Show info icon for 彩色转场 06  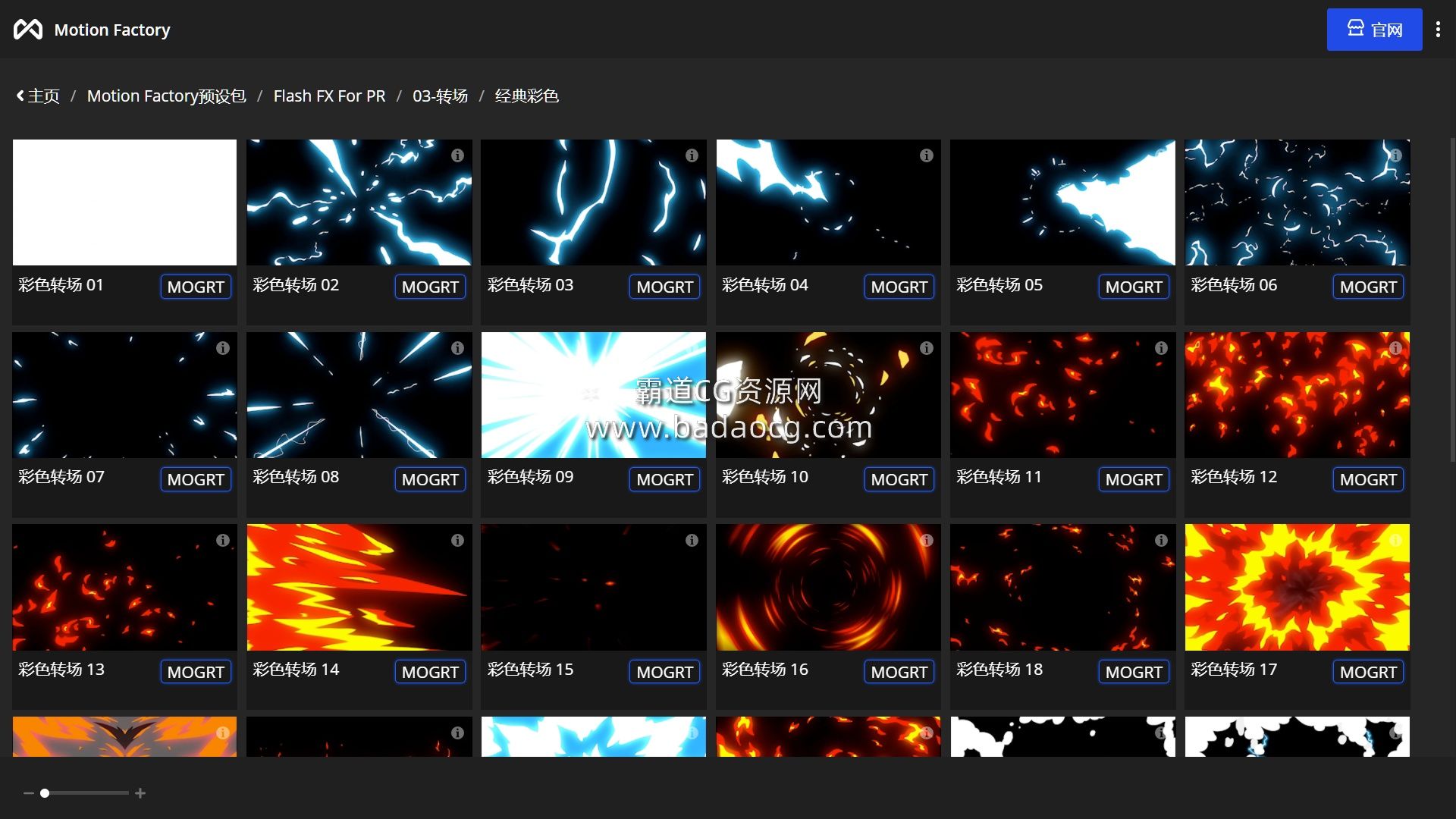coord(1395,155)
